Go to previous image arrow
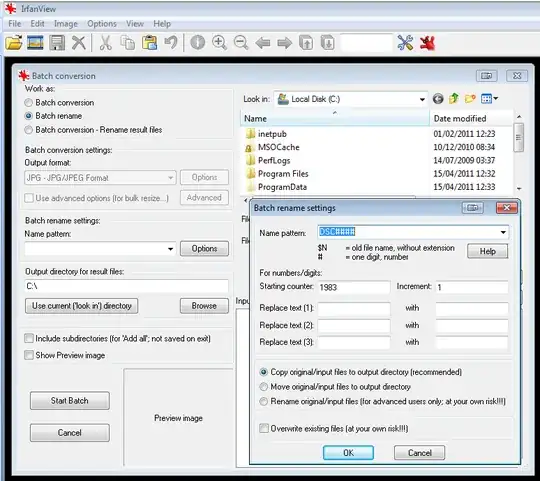 click(263, 43)
